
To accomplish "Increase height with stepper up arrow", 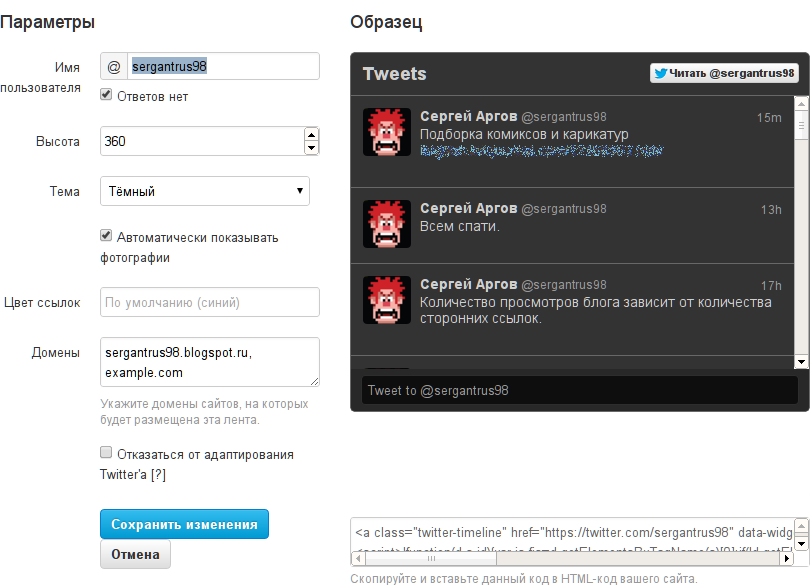I will tap(311, 135).
